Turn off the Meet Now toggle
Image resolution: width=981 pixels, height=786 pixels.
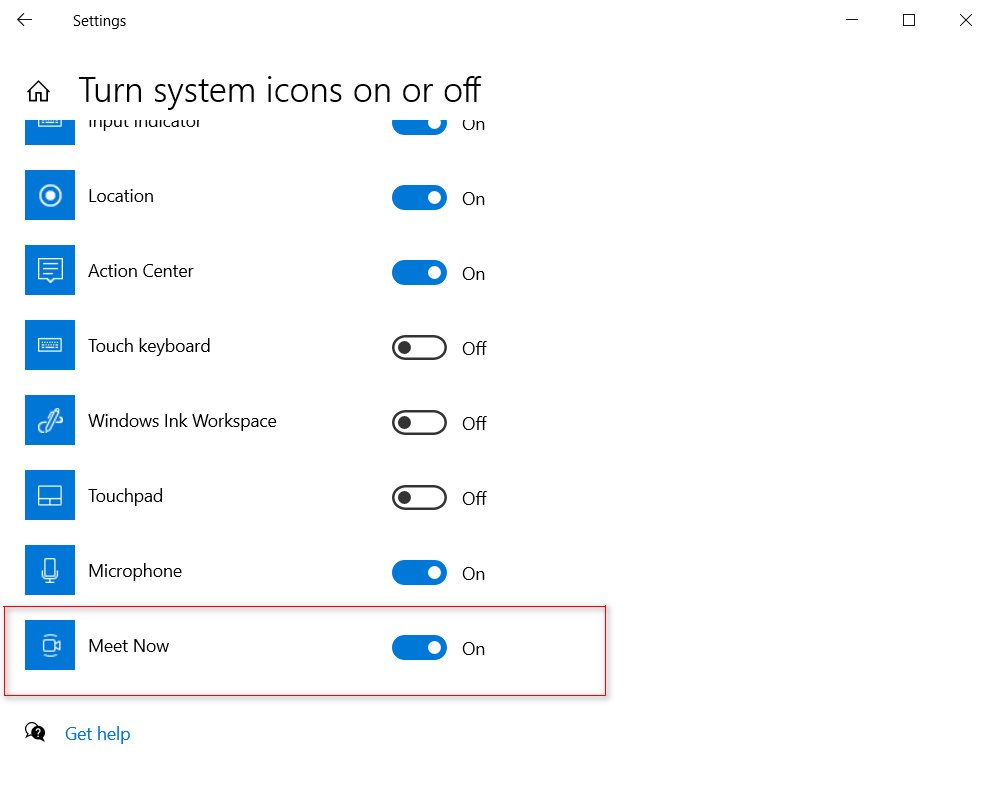pos(419,648)
